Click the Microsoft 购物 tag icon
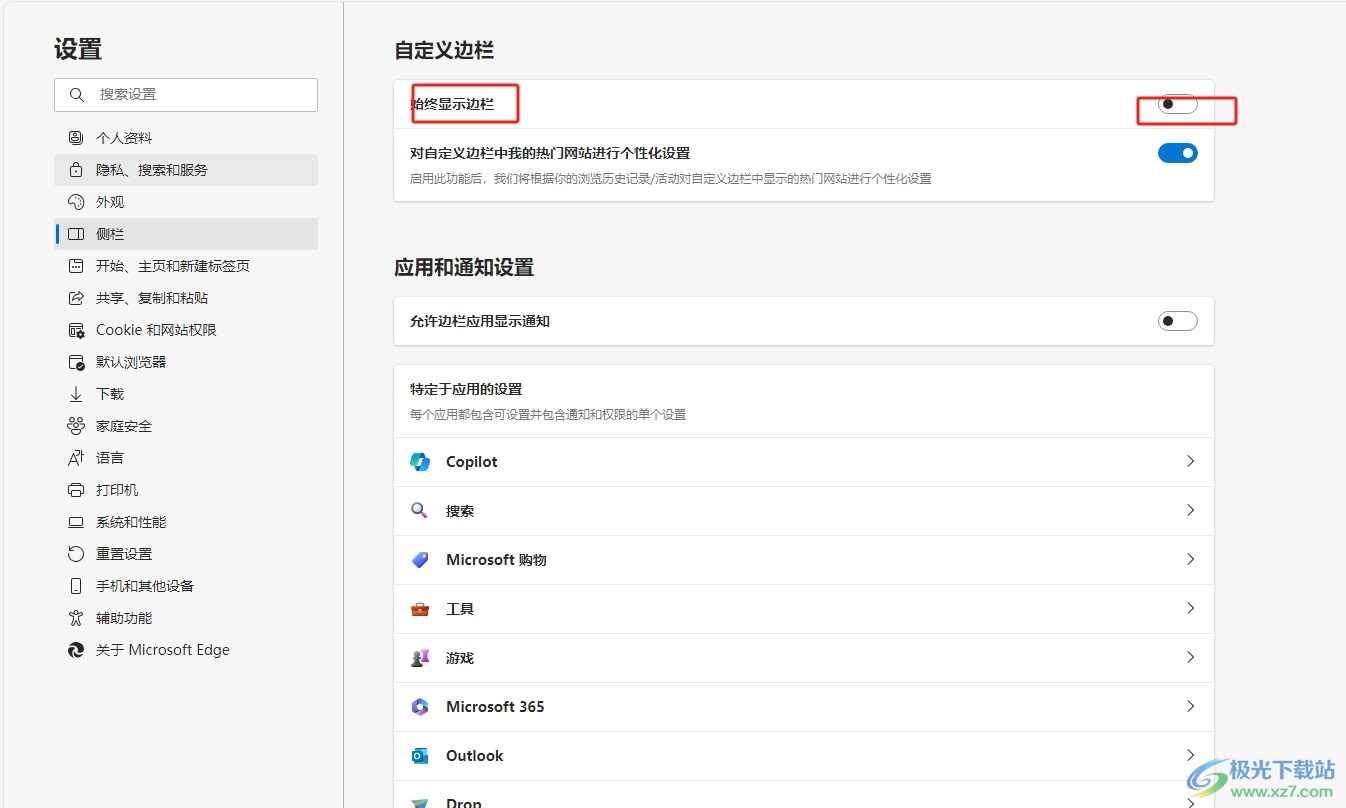The width and height of the screenshot is (1346, 808). (420, 560)
